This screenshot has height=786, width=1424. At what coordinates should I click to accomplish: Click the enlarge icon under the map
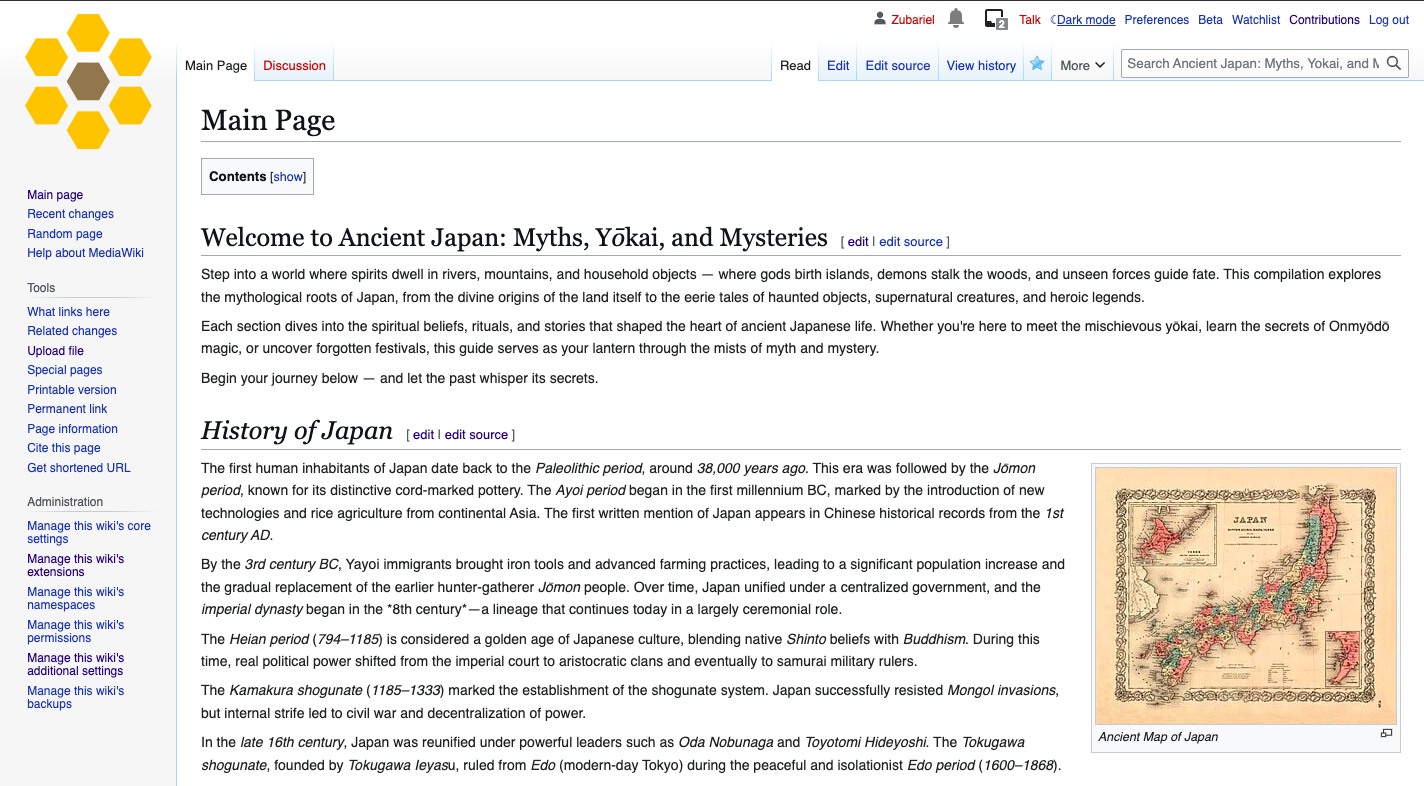click(x=1386, y=734)
